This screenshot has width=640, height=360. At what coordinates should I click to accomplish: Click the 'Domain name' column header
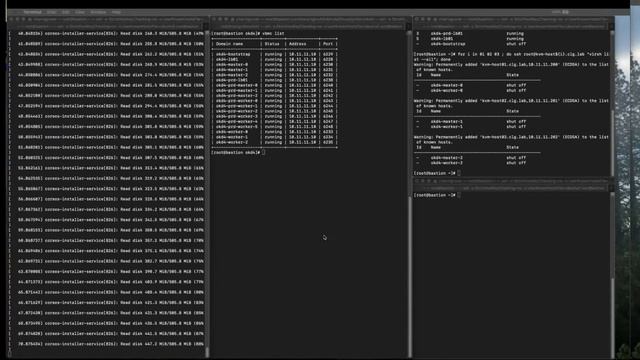229,44
